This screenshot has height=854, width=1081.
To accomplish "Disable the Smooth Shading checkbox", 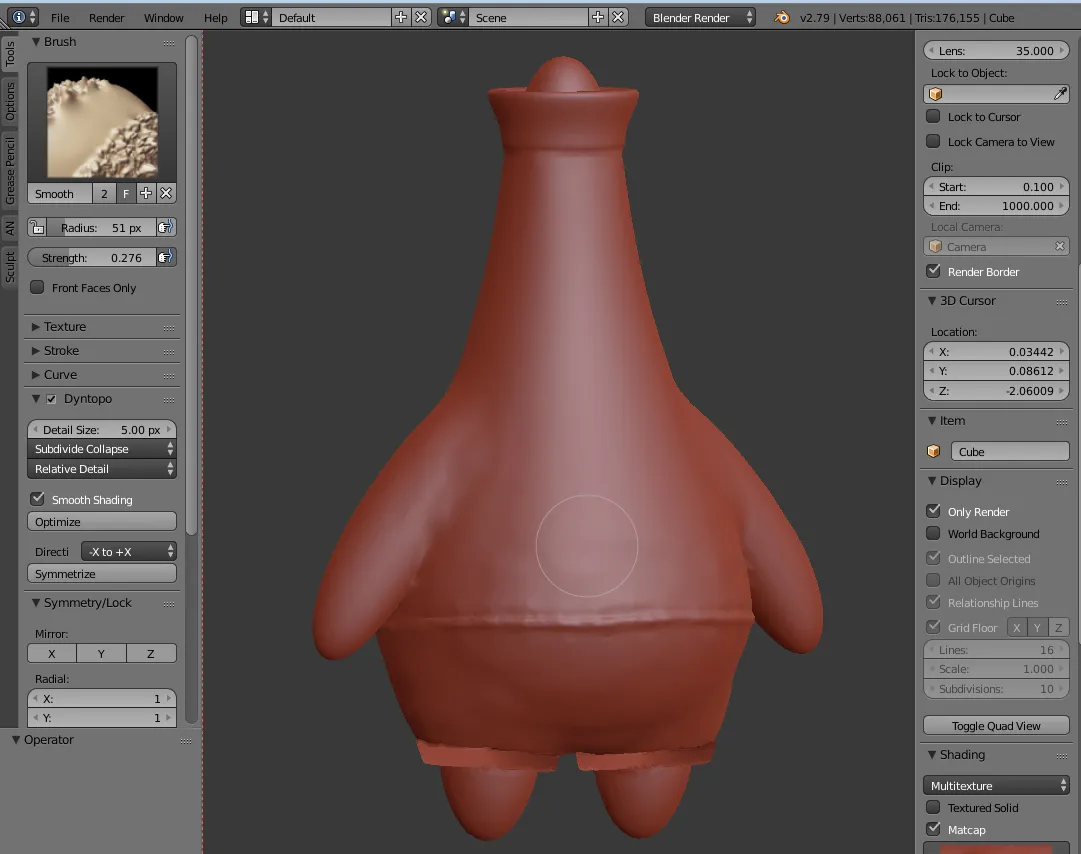I will pyautogui.click(x=37, y=499).
